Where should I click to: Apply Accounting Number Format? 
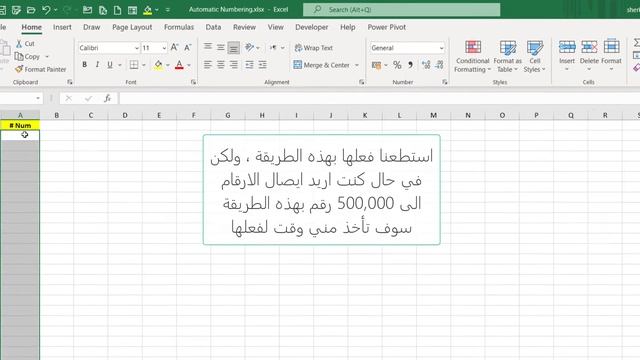376,65
